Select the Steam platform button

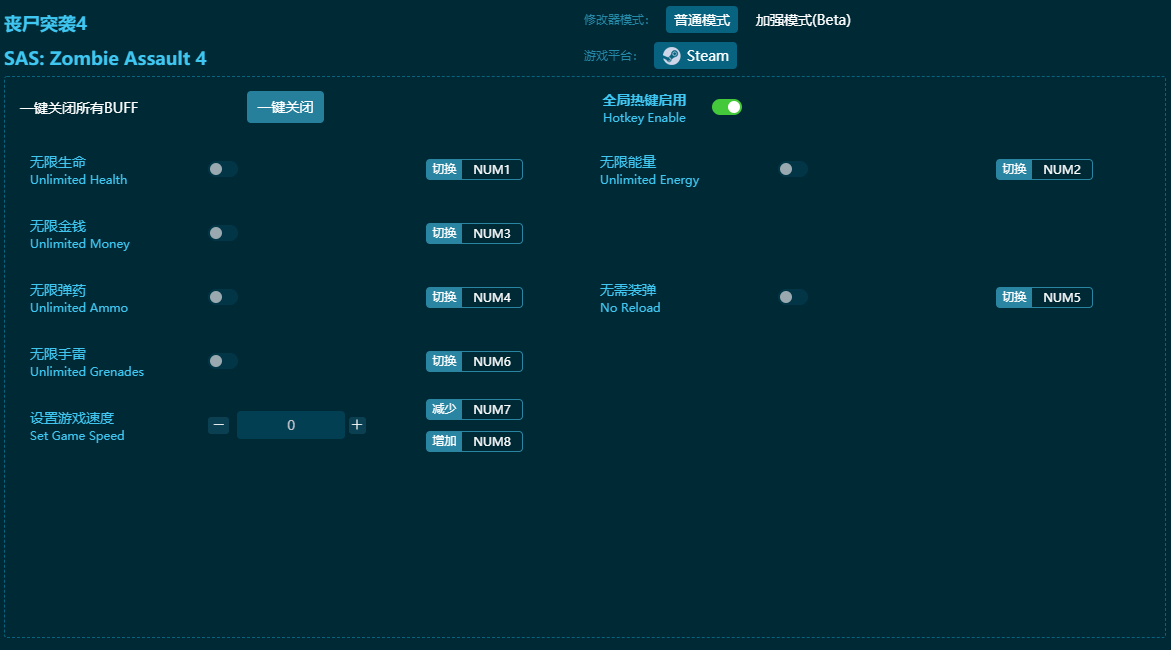click(695, 56)
